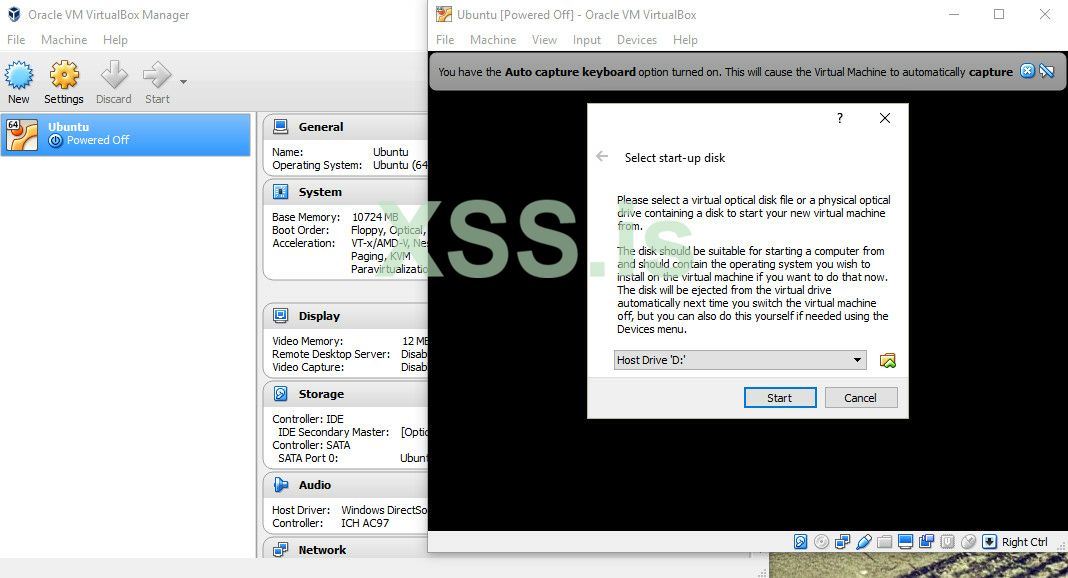The width and height of the screenshot is (1068, 578).
Task: Click the General section icon
Action: click(x=280, y=127)
